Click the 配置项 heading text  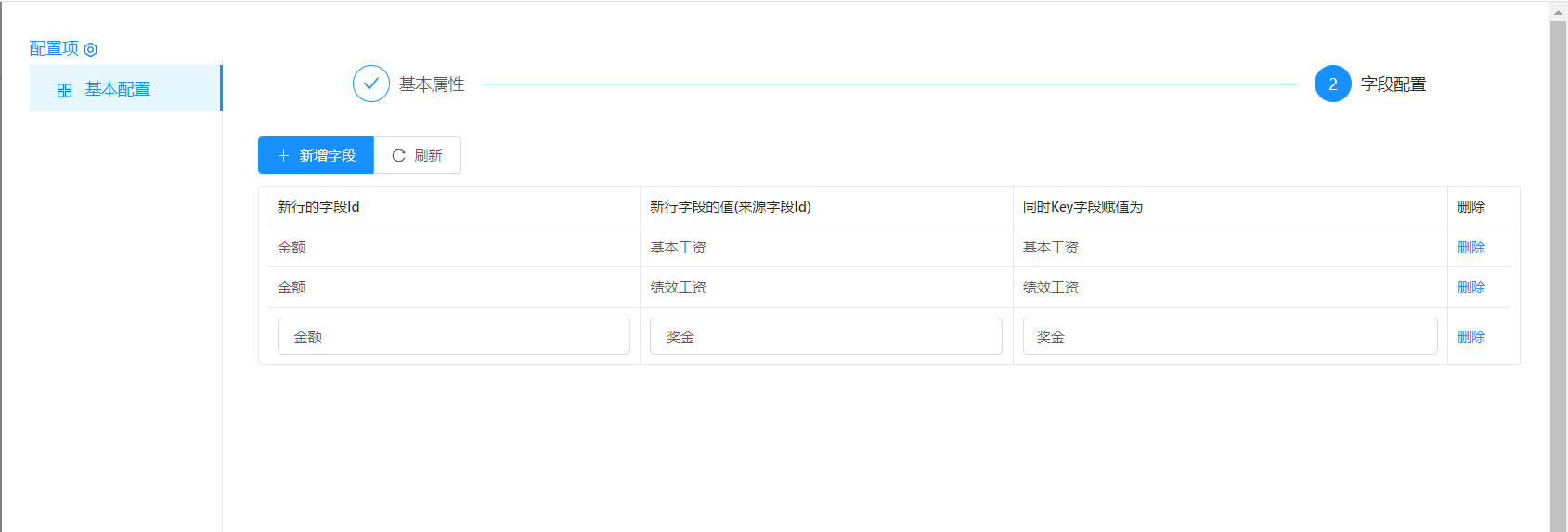[54, 48]
